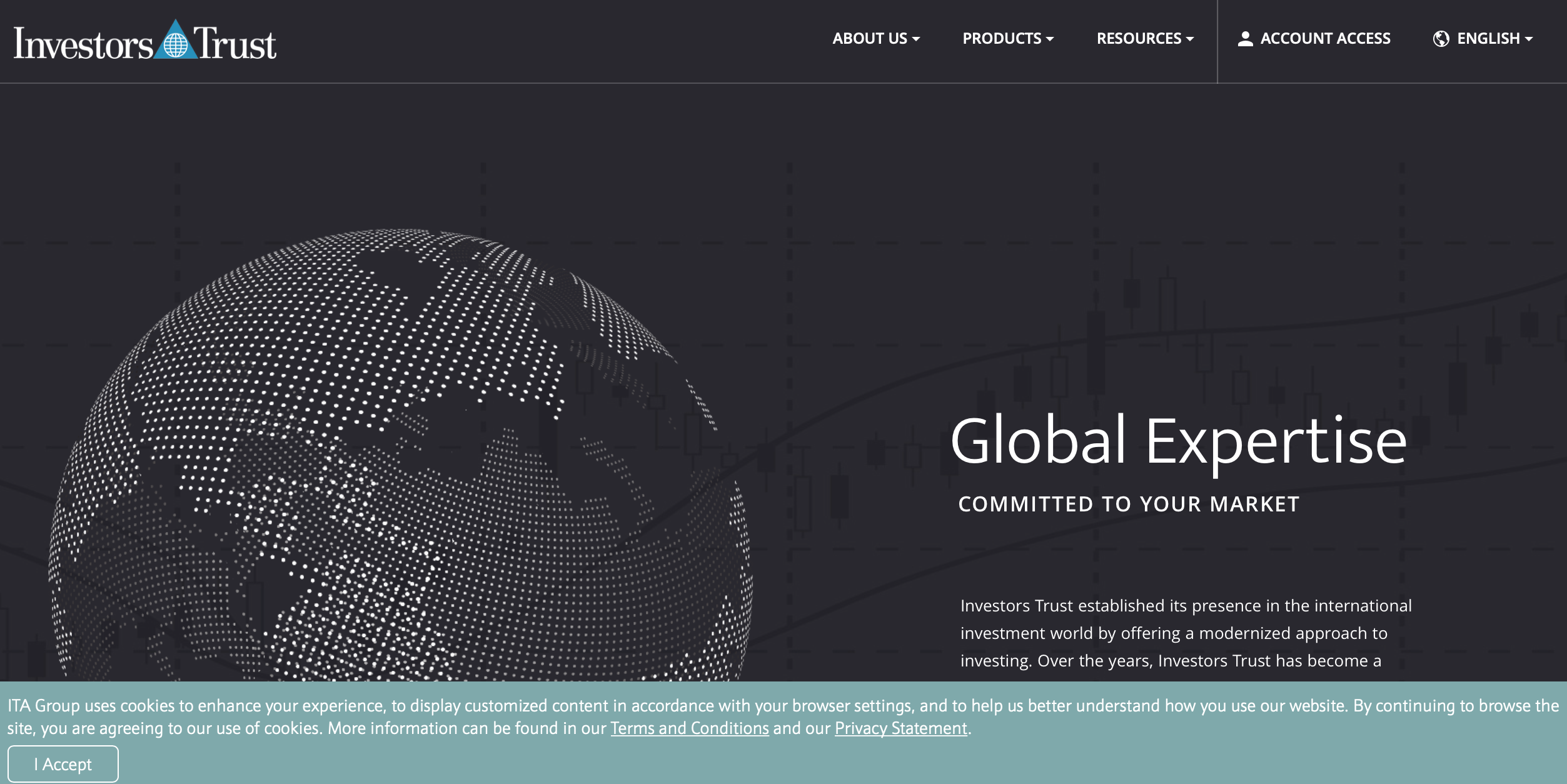Open the Privacy Statement link
The image size is (1567, 784).
click(901, 728)
